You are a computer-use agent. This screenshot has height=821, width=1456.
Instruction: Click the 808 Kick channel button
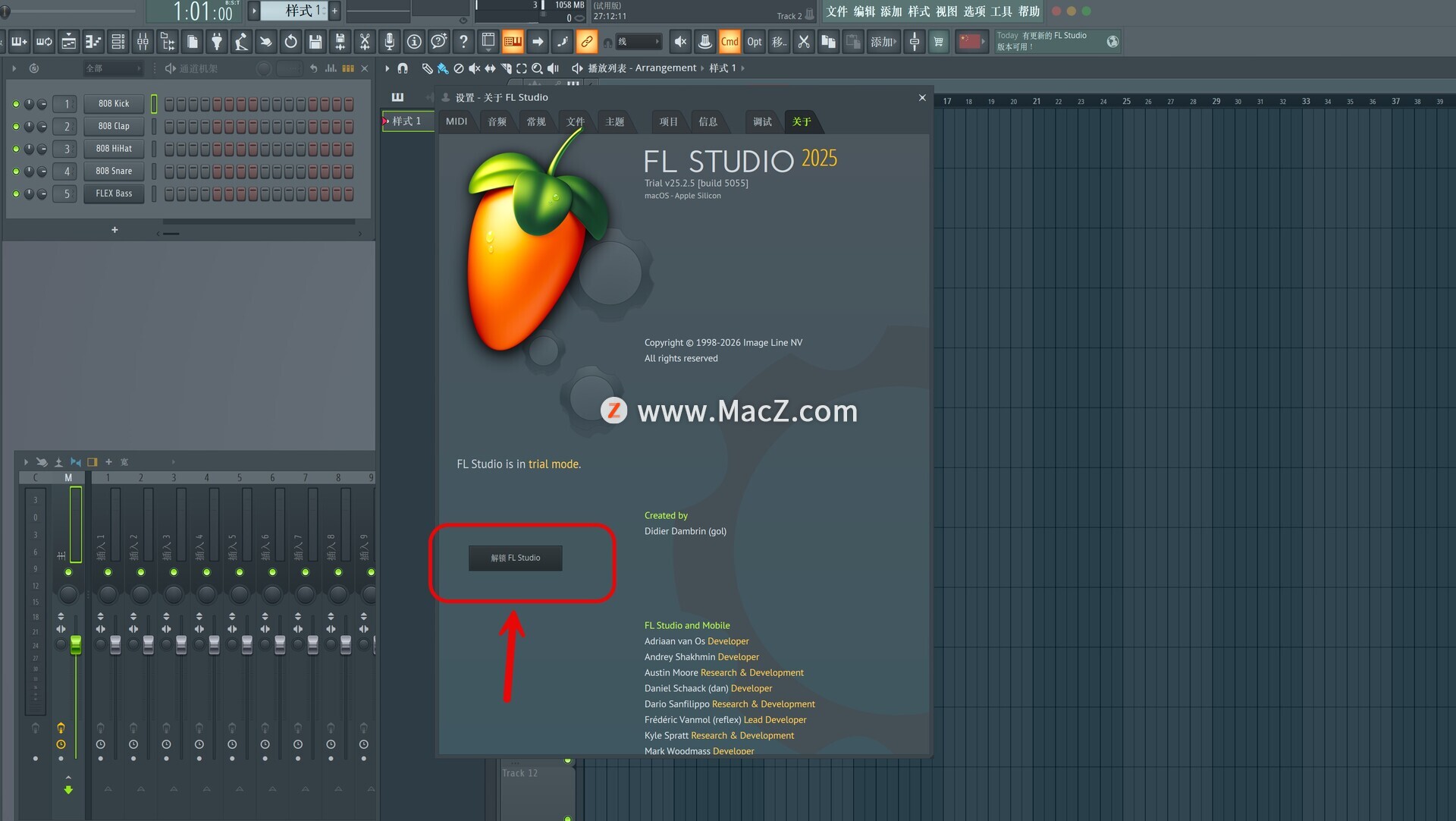pyautogui.click(x=114, y=104)
